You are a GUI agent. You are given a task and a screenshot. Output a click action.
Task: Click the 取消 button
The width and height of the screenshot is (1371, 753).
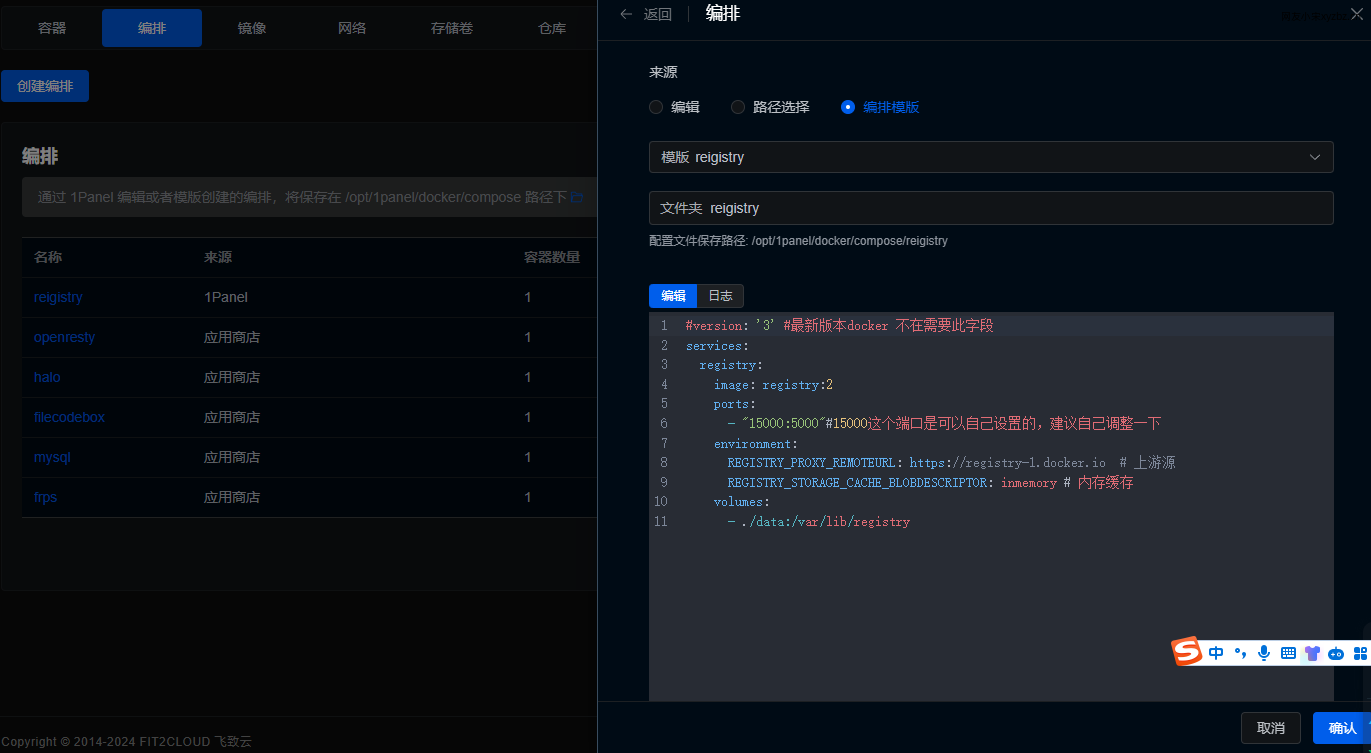click(x=1270, y=728)
